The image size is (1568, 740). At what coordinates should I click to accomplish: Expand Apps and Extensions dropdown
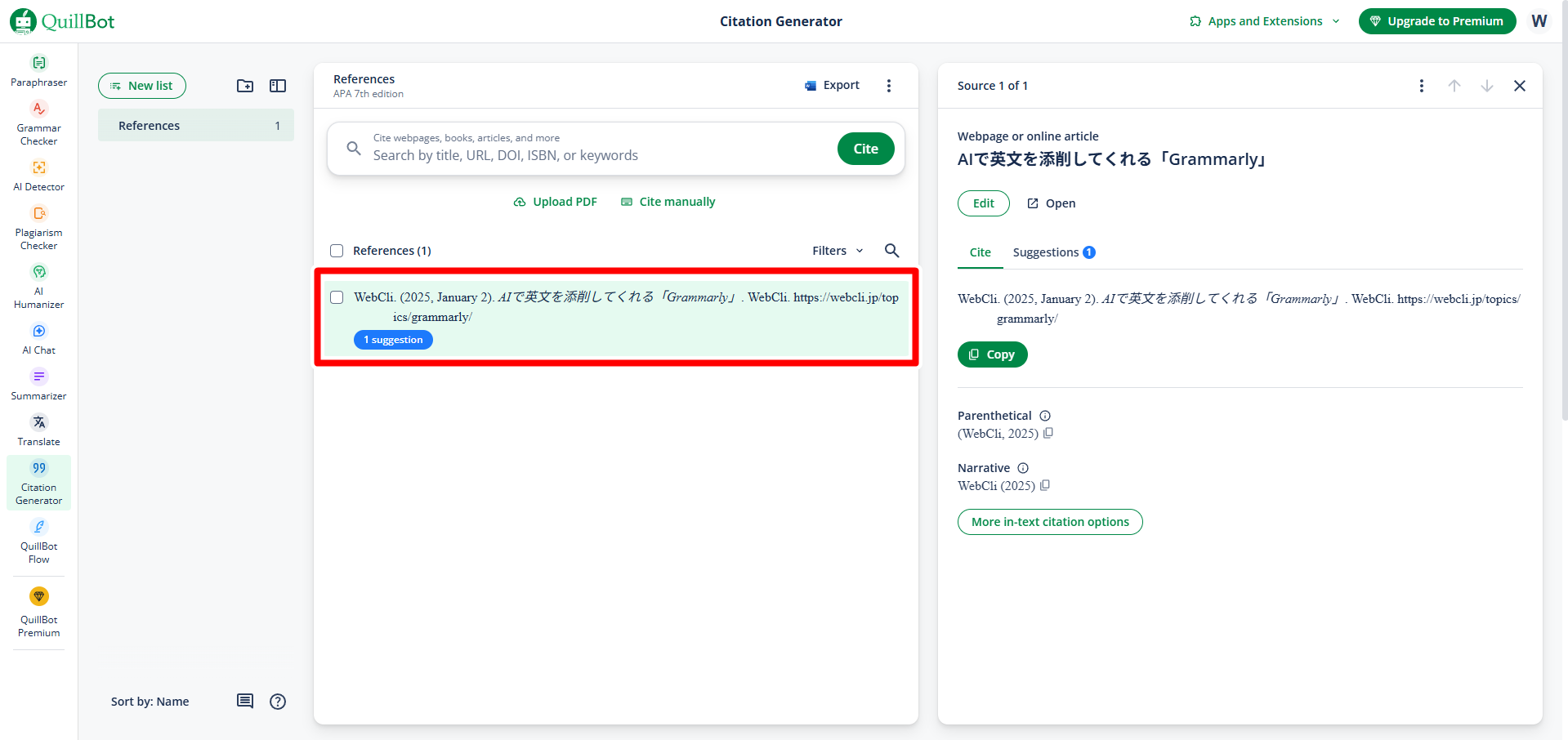1265,21
